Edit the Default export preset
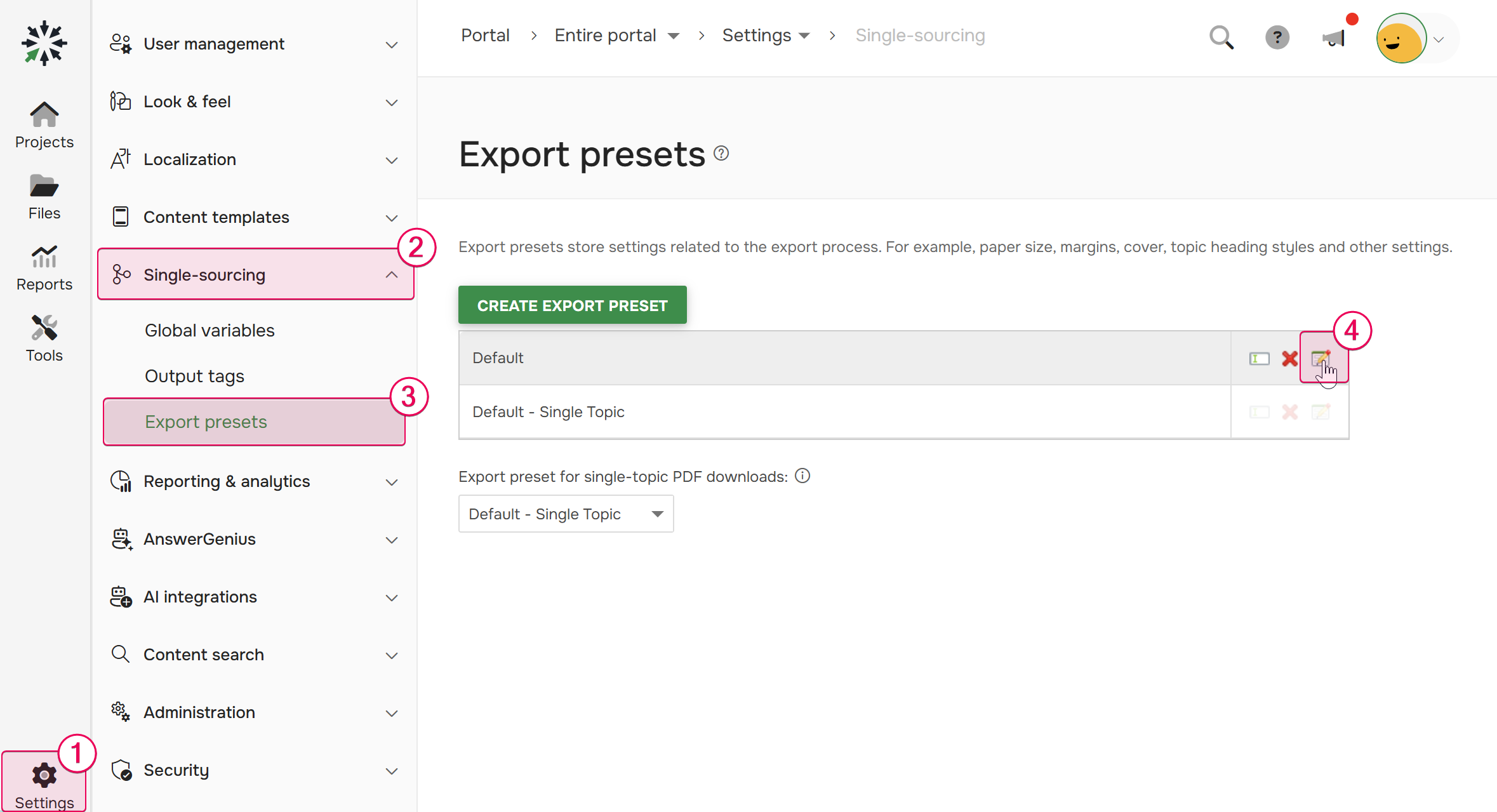The width and height of the screenshot is (1497, 812). click(x=1321, y=358)
